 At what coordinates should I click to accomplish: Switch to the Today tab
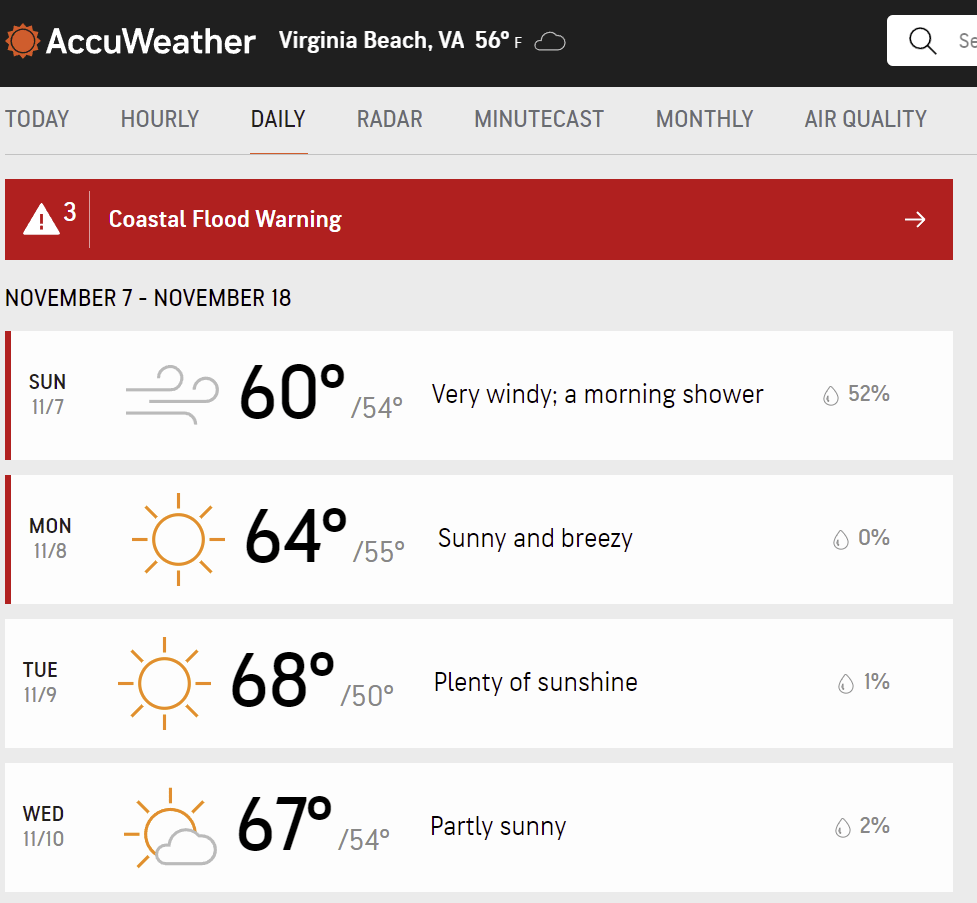37,119
